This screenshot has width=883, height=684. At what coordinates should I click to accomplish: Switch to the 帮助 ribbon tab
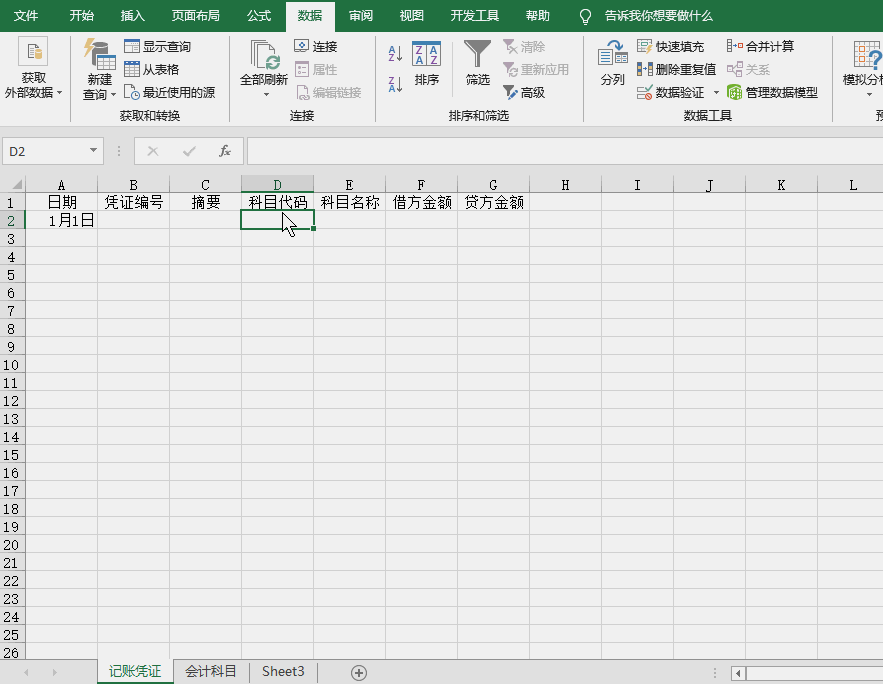(x=538, y=16)
